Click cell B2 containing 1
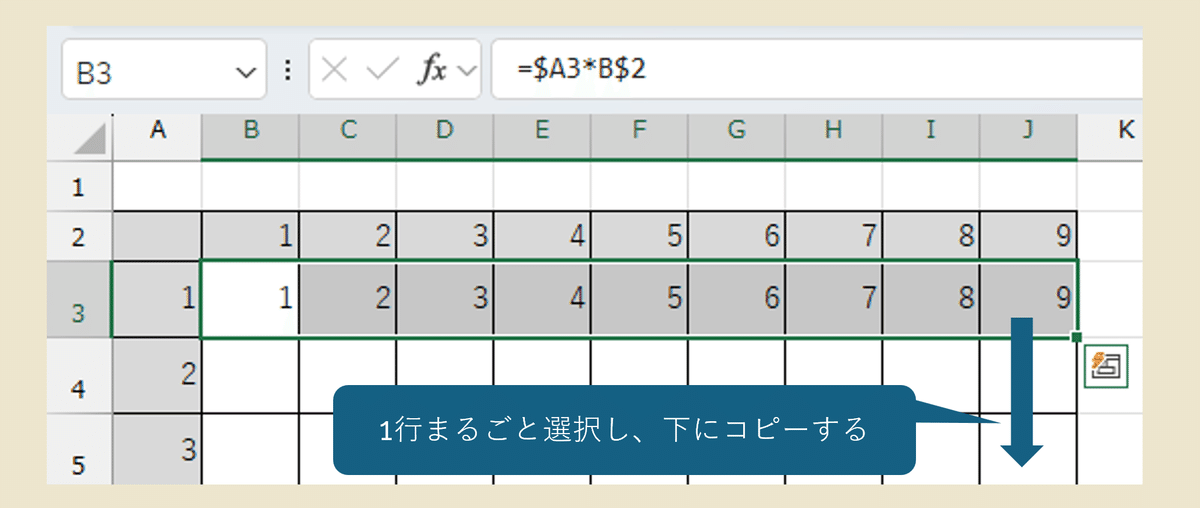 pos(250,236)
